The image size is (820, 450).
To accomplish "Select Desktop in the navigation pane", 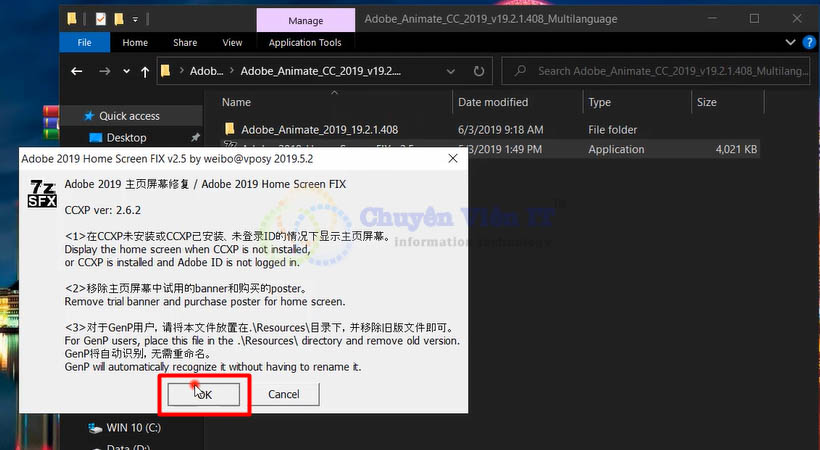I will (x=126, y=138).
